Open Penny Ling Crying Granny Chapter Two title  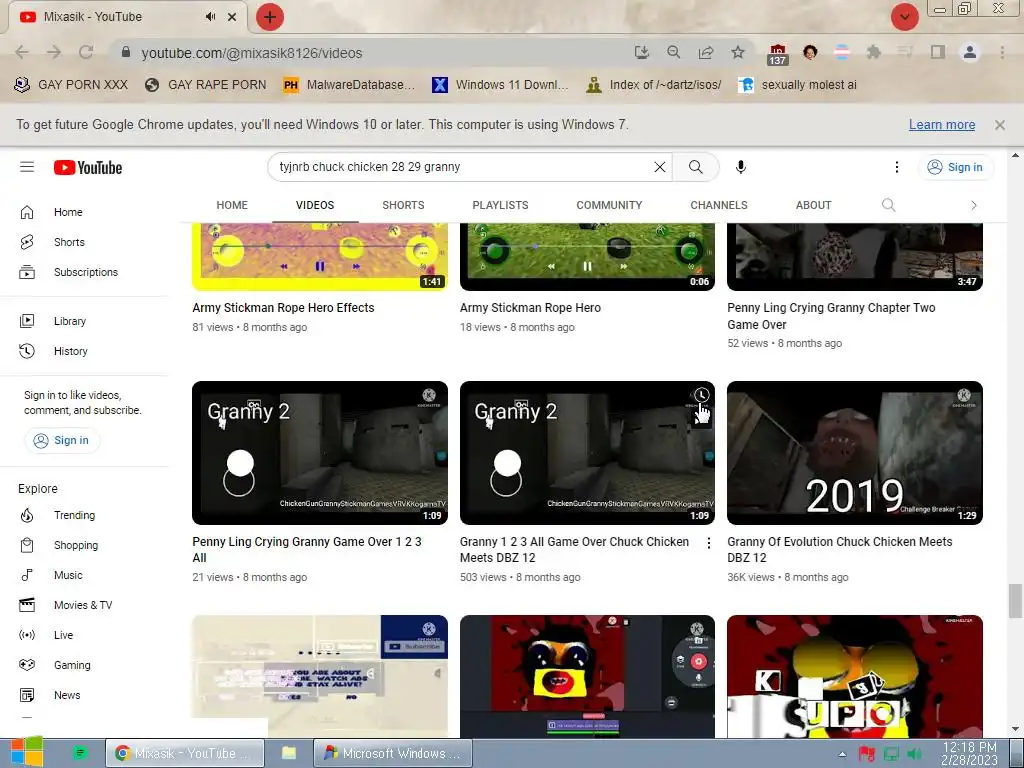click(x=831, y=316)
